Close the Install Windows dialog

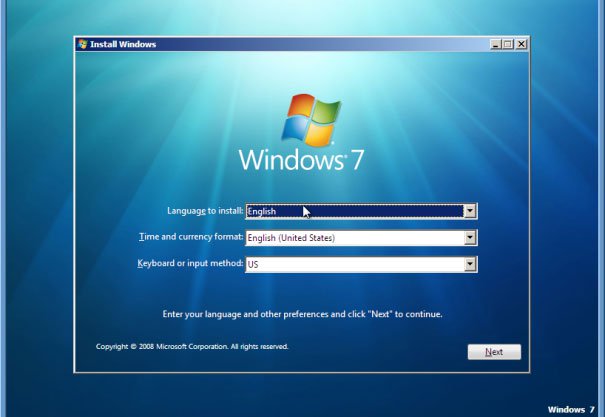[521, 44]
